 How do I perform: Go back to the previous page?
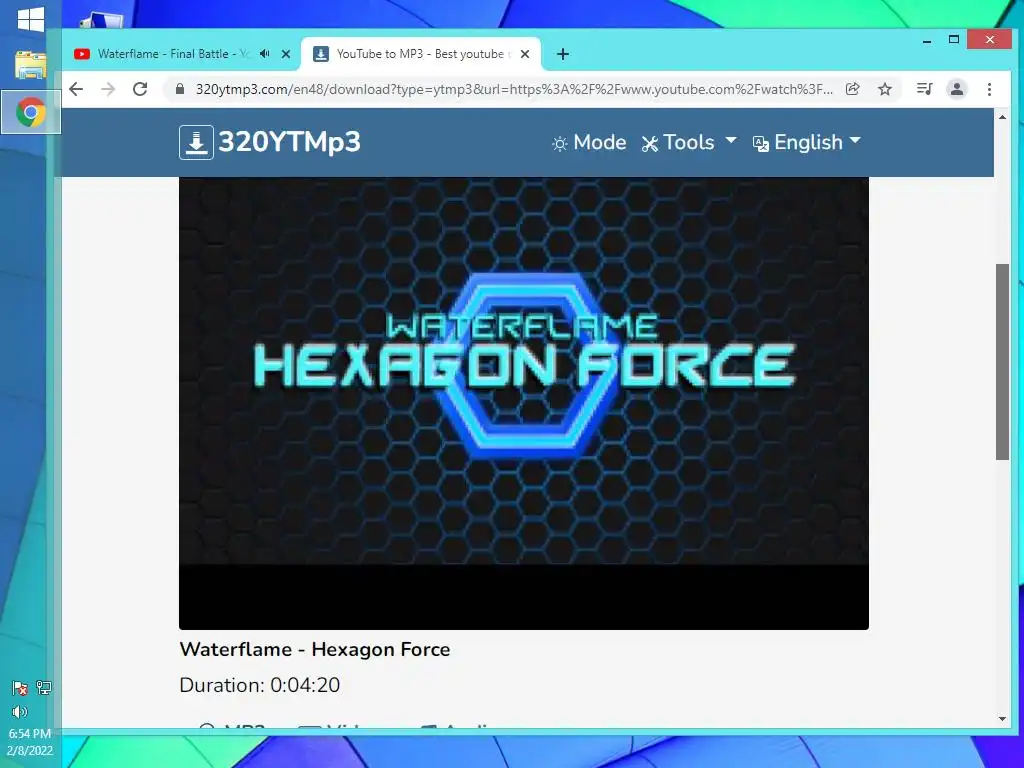click(76, 89)
